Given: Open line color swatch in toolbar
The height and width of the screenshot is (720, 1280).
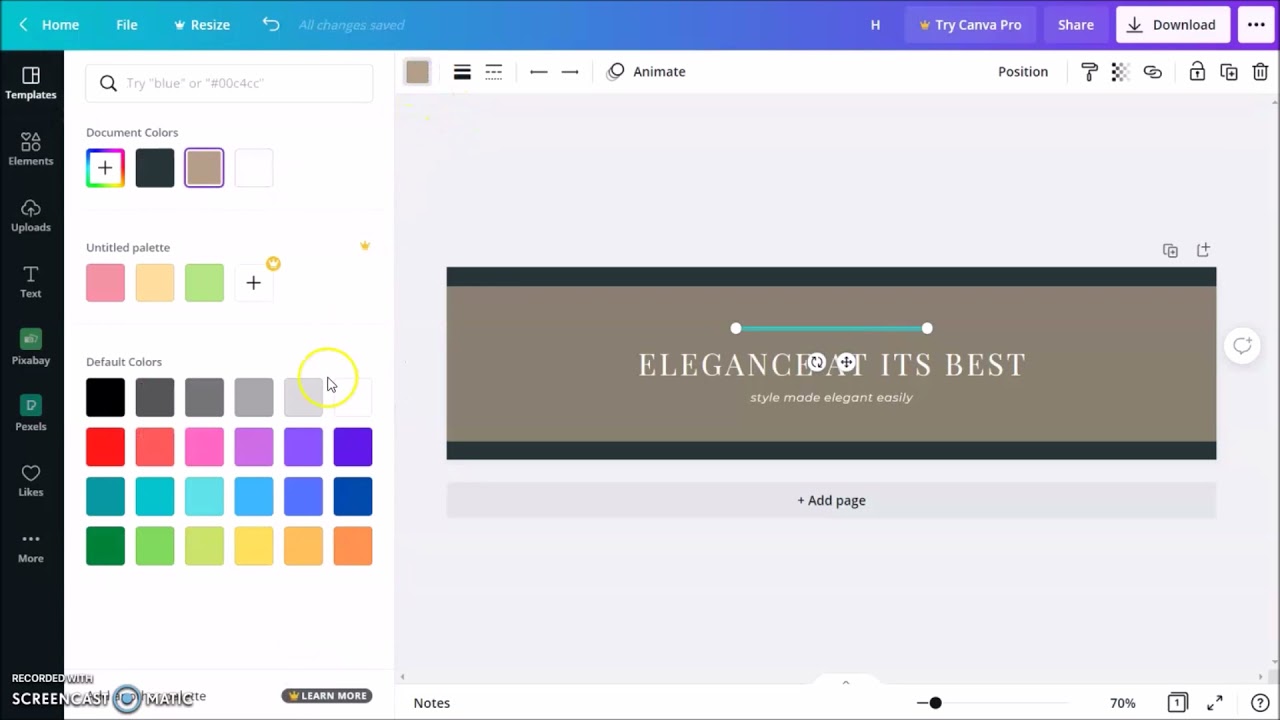Looking at the screenshot, I should coord(417,71).
